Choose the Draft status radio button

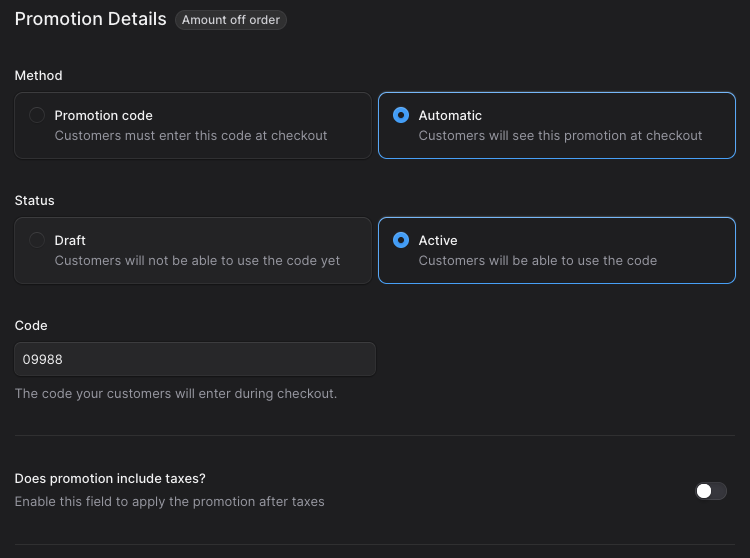37,240
